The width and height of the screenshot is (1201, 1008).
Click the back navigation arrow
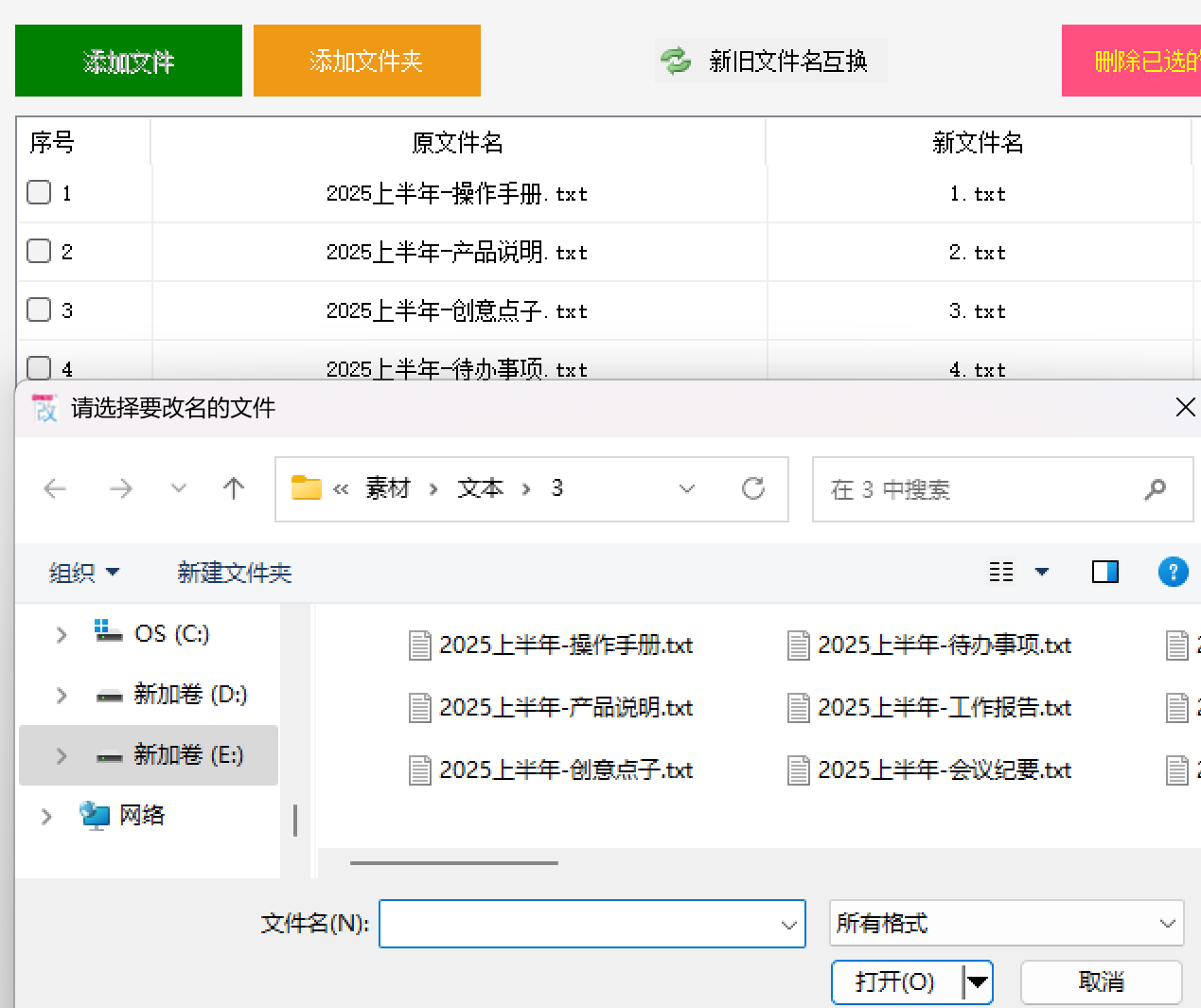click(x=54, y=488)
